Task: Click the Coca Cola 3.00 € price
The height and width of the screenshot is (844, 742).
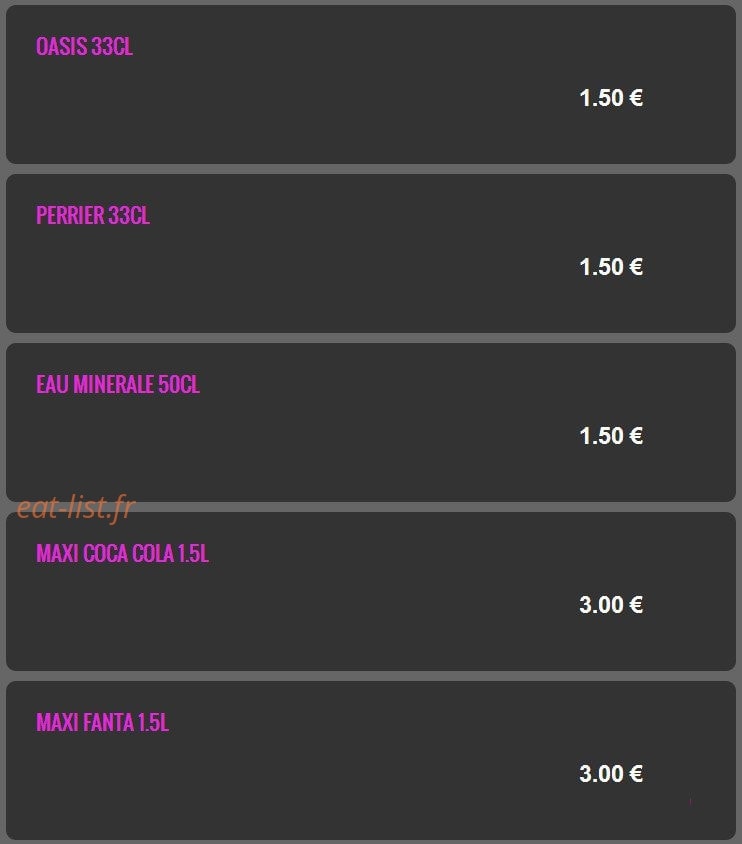Action: click(x=611, y=605)
